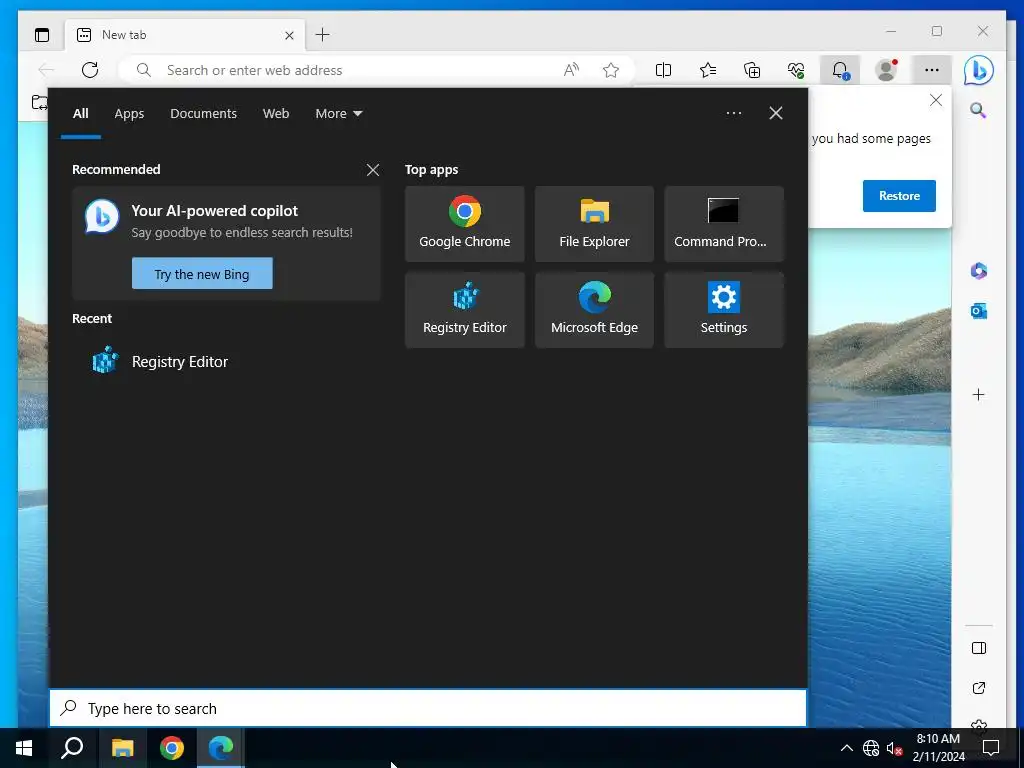Close the search panel
The width and height of the screenshot is (1024, 768).
[776, 113]
